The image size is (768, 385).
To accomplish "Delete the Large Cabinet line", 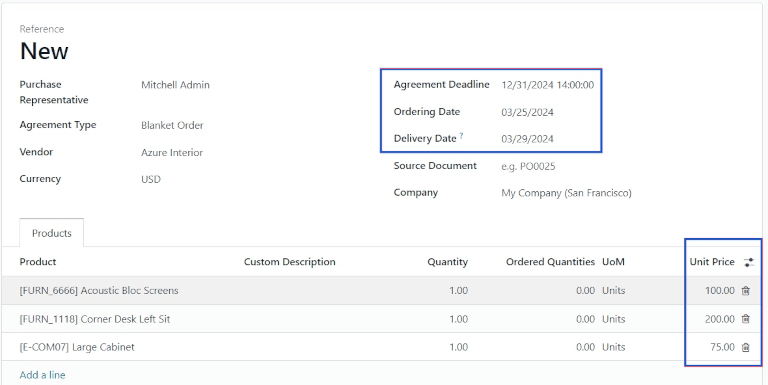I will click(x=745, y=347).
